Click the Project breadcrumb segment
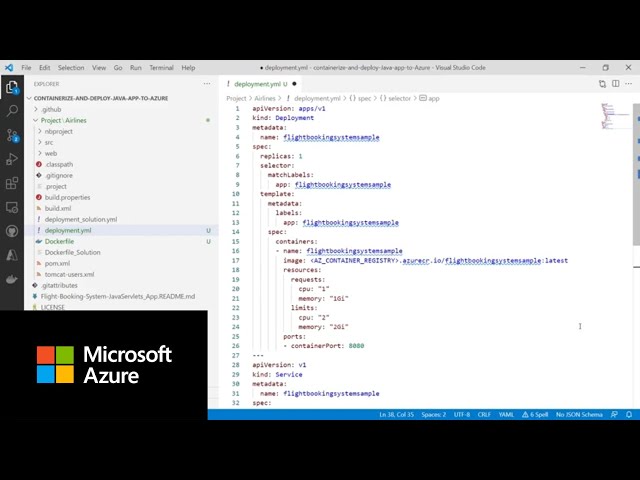This screenshot has height=480, width=640. 236,98
